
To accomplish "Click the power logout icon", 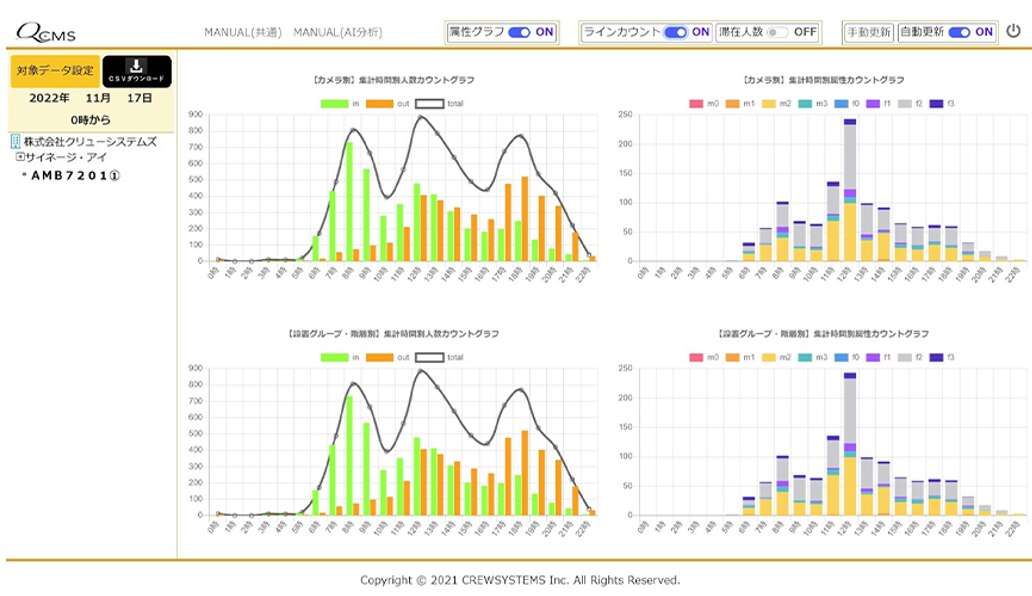I will [x=1013, y=31].
